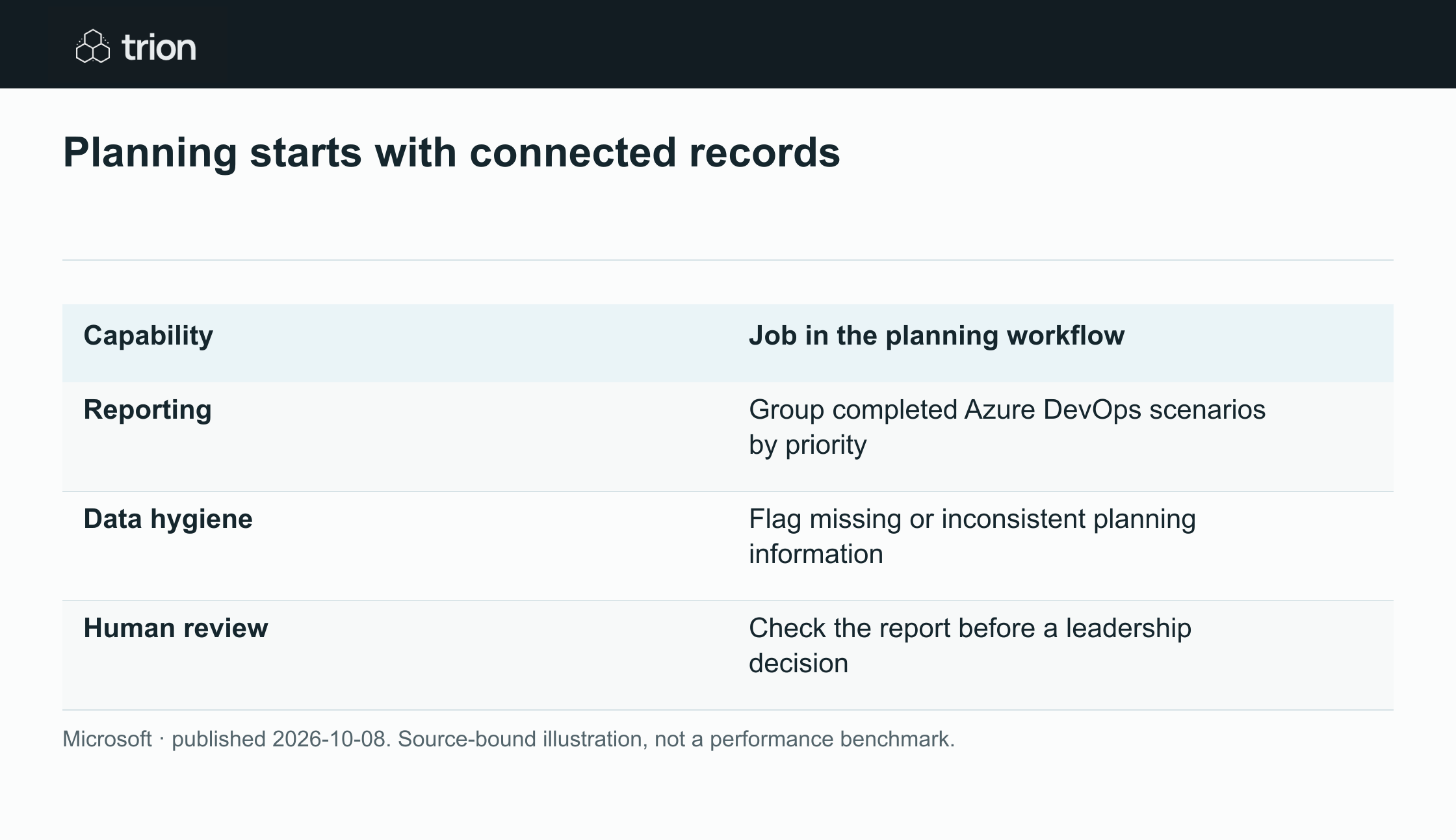This screenshot has height=840, width=1456.
Task: Click the 'Capability' column header
Action: click(x=148, y=335)
